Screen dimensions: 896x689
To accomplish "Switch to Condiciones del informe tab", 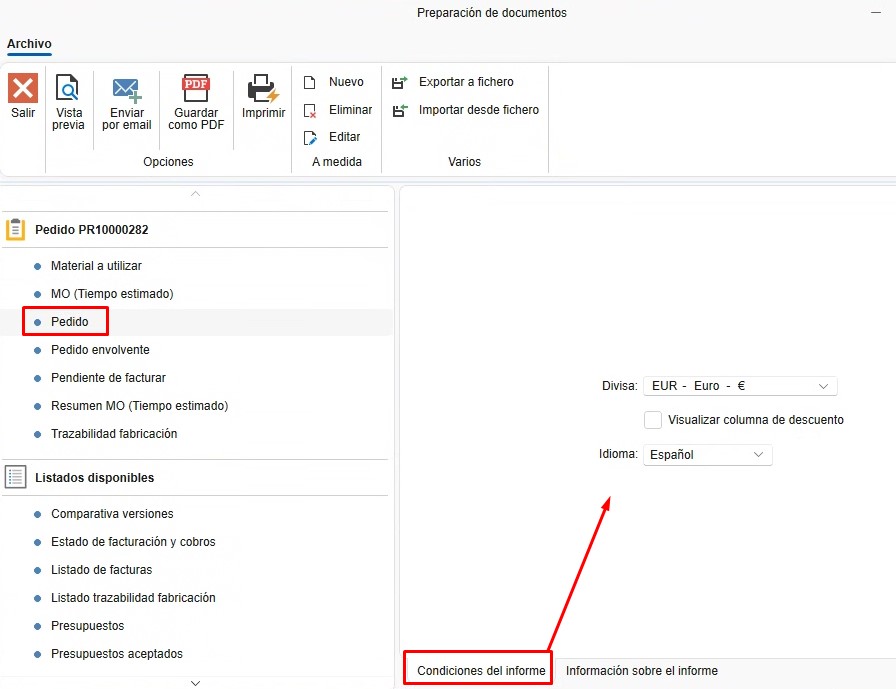I will click(x=481, y=670).
